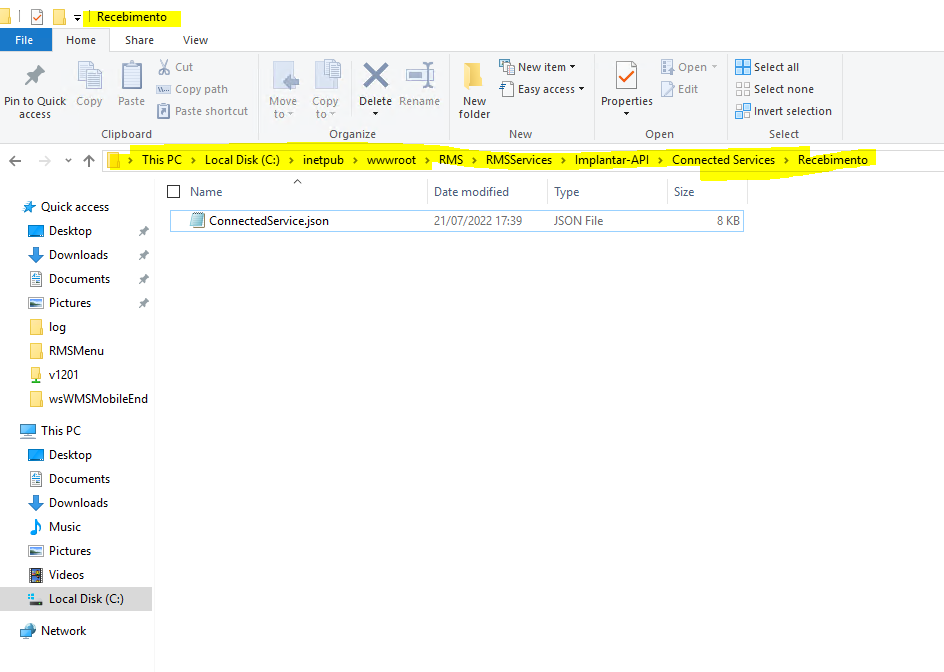Open the recent locations dropdown arrow

point(68,161)
